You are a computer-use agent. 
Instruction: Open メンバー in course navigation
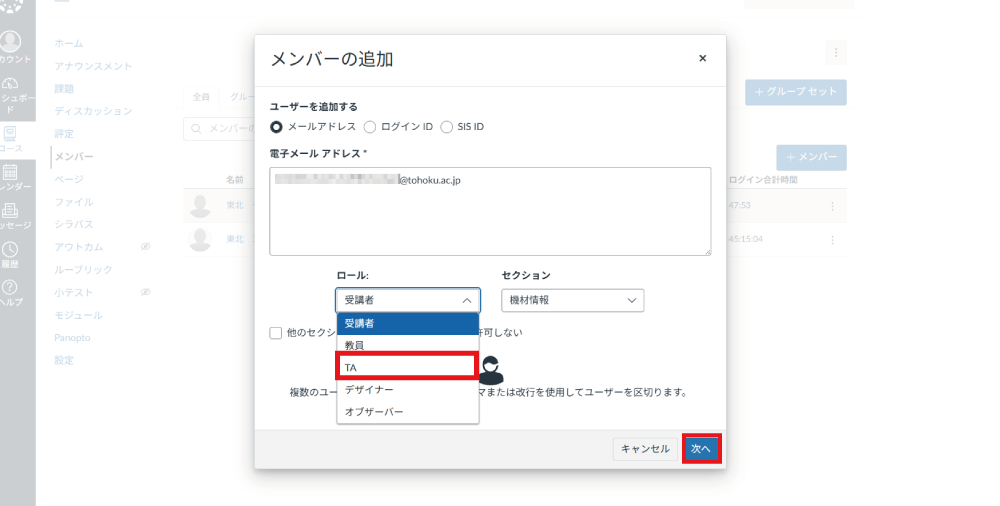pos(74,156)
